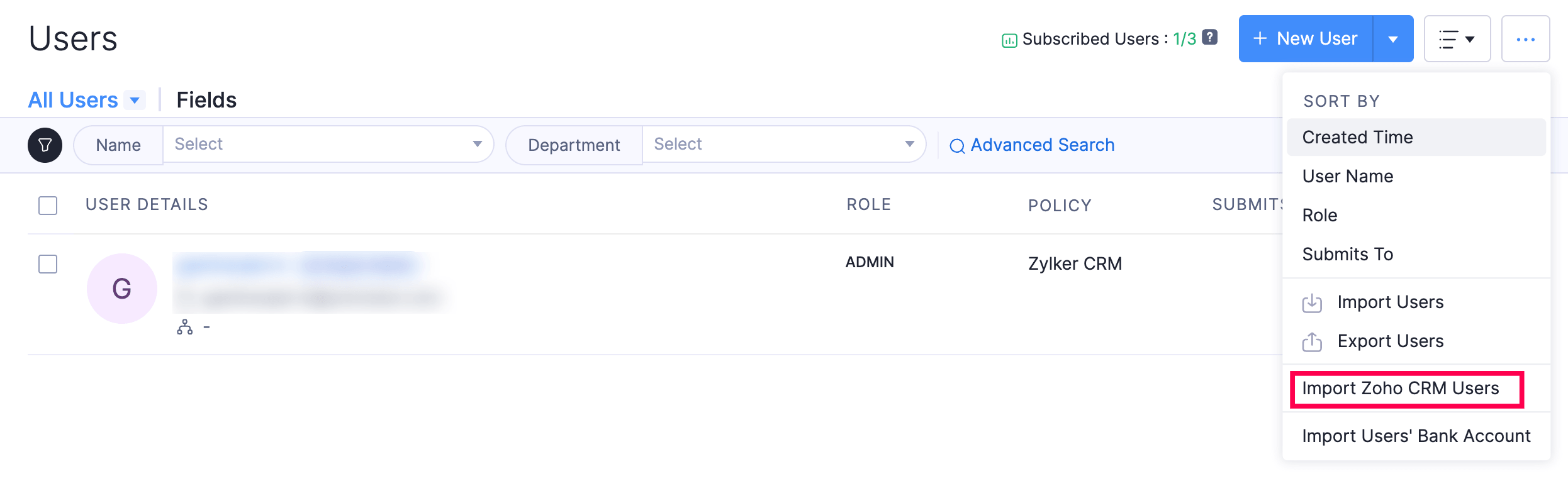Click the user avatar thumbnail marked G

[x=121, y=288]
